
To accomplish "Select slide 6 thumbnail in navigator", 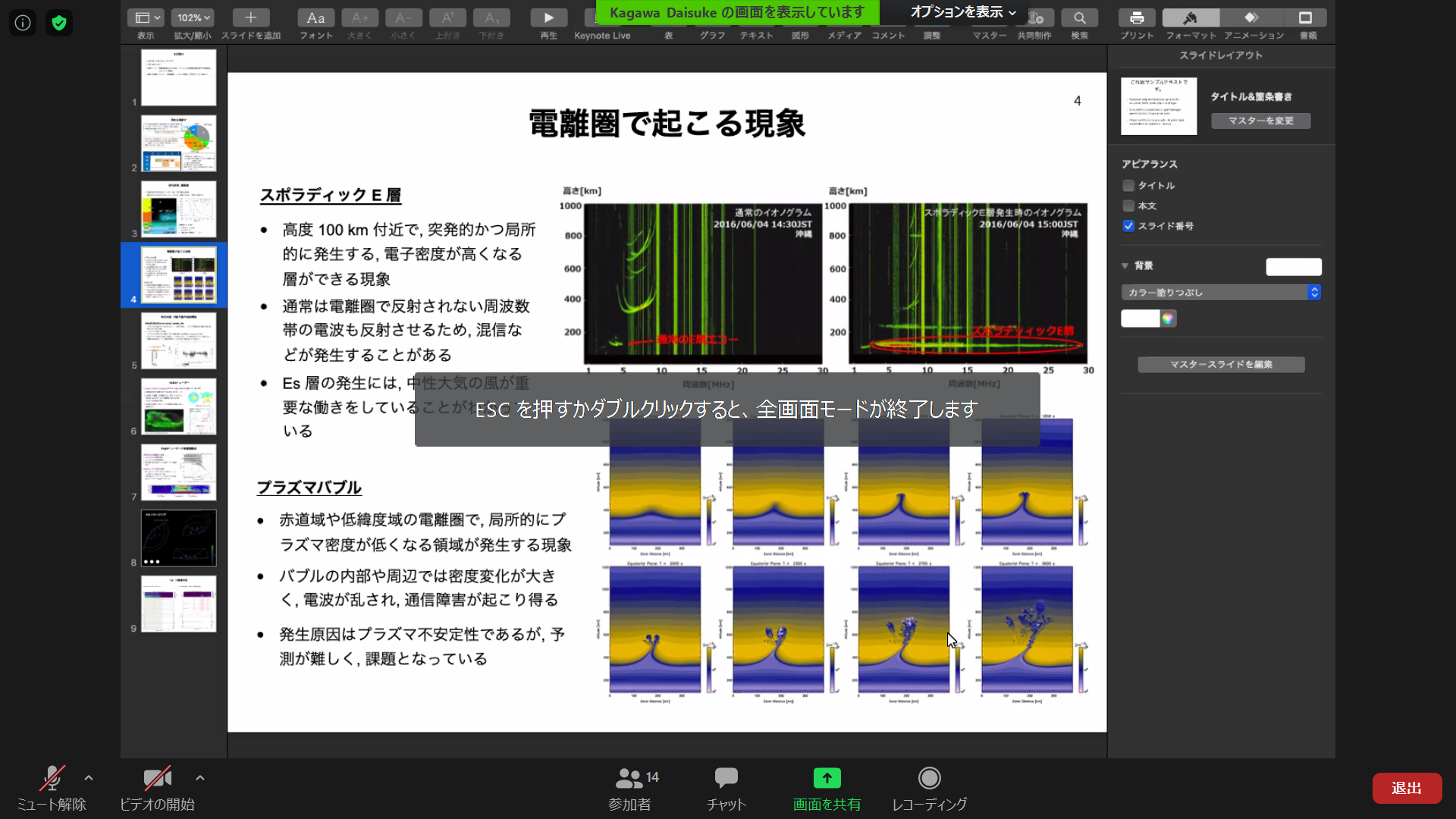I will tap(178, 406).
